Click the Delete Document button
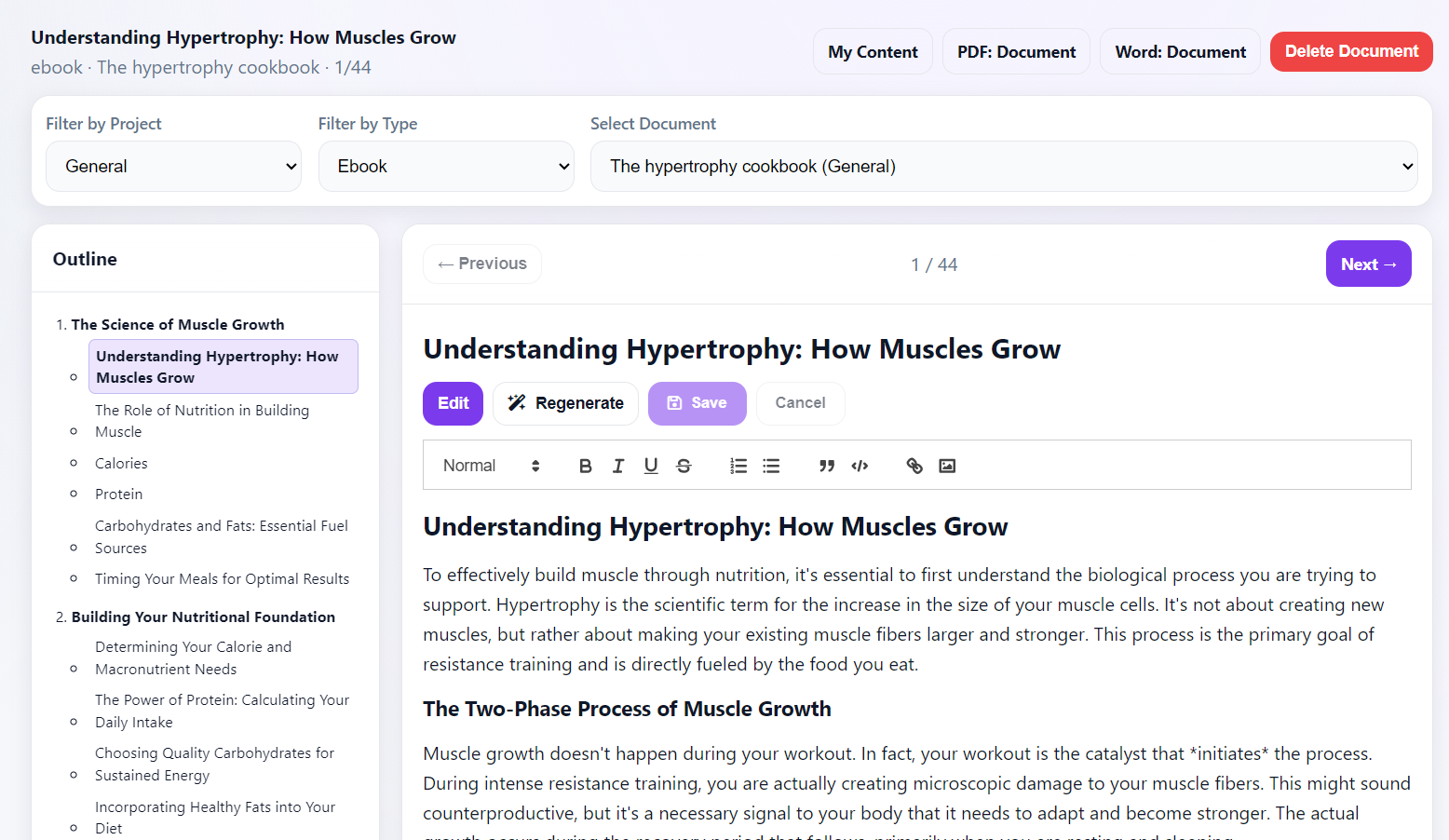Image resolution: width=1449 pixels, height=840 pixels. click(x=1350, y=51)
